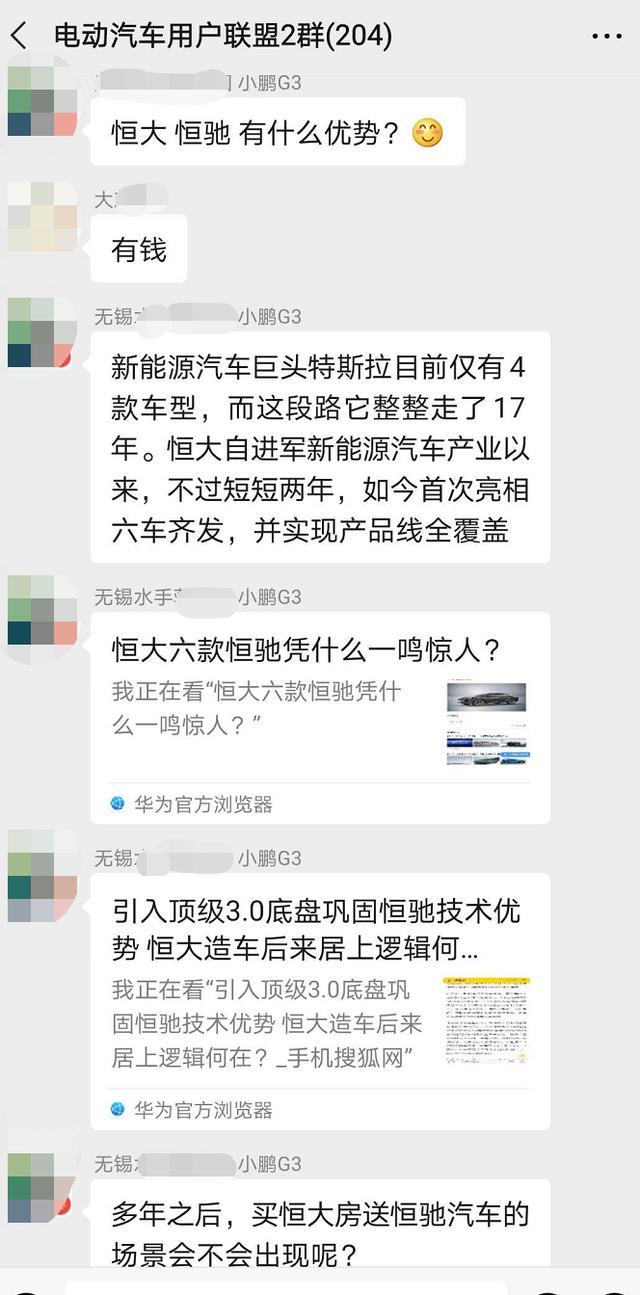Open the 恒大六款恒驰凭什么一鸣惊人 shared link

[x=320, y=718]
